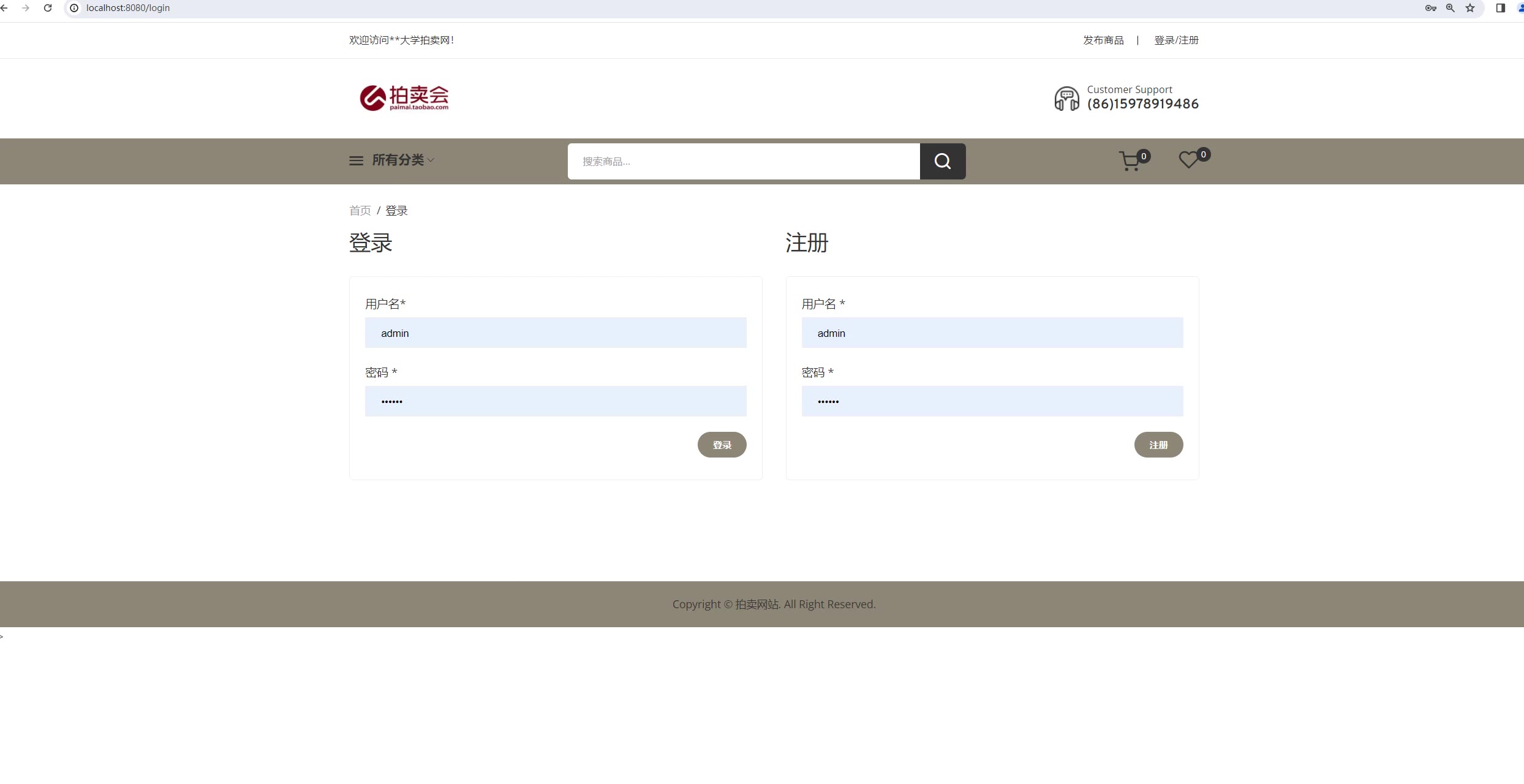Click the browser forward arrow
This screenshot has height=784, width=1524.
pyautogui.click(x=26, y=8)
